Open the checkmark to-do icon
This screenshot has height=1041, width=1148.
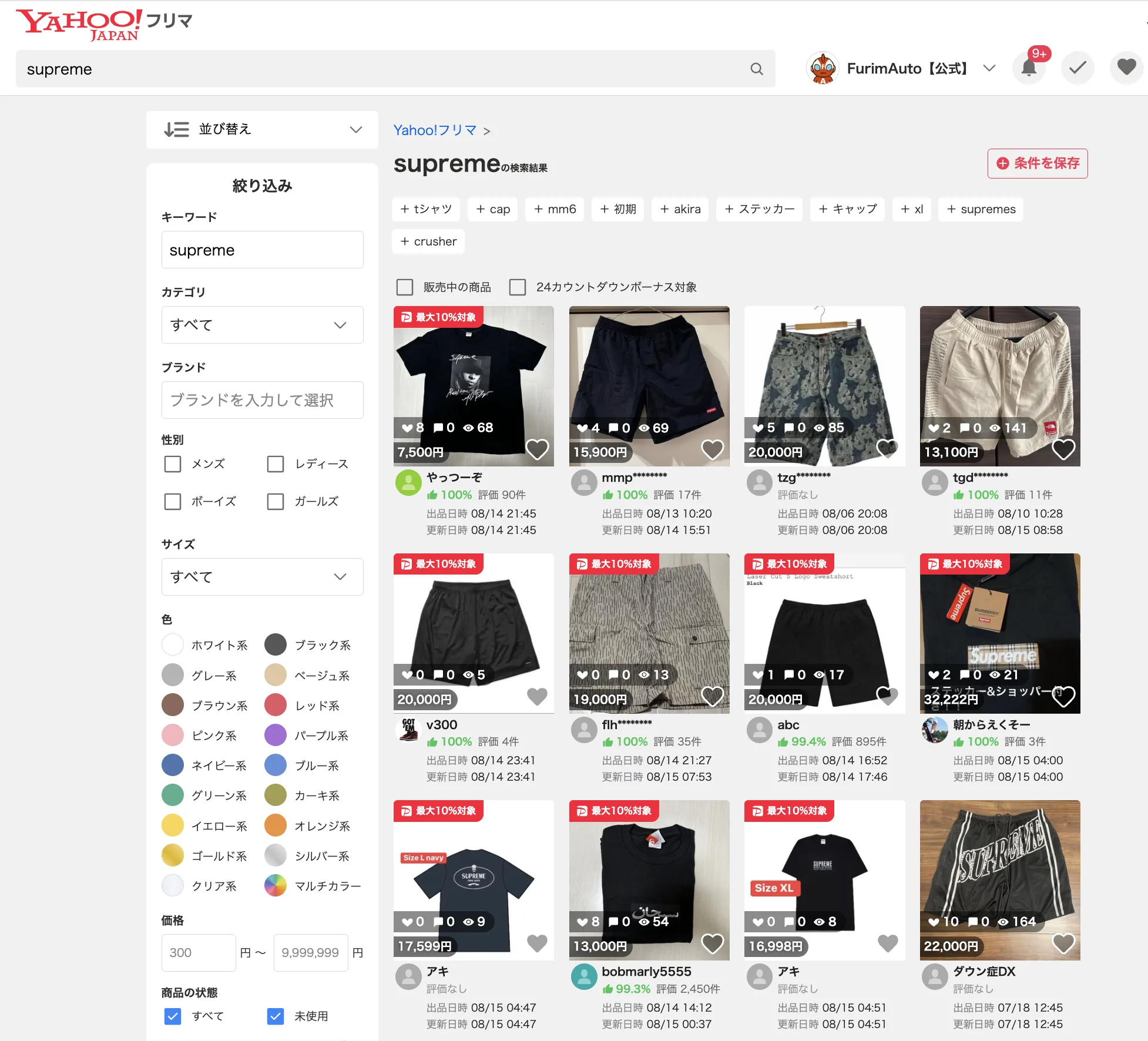[1077, 68]
